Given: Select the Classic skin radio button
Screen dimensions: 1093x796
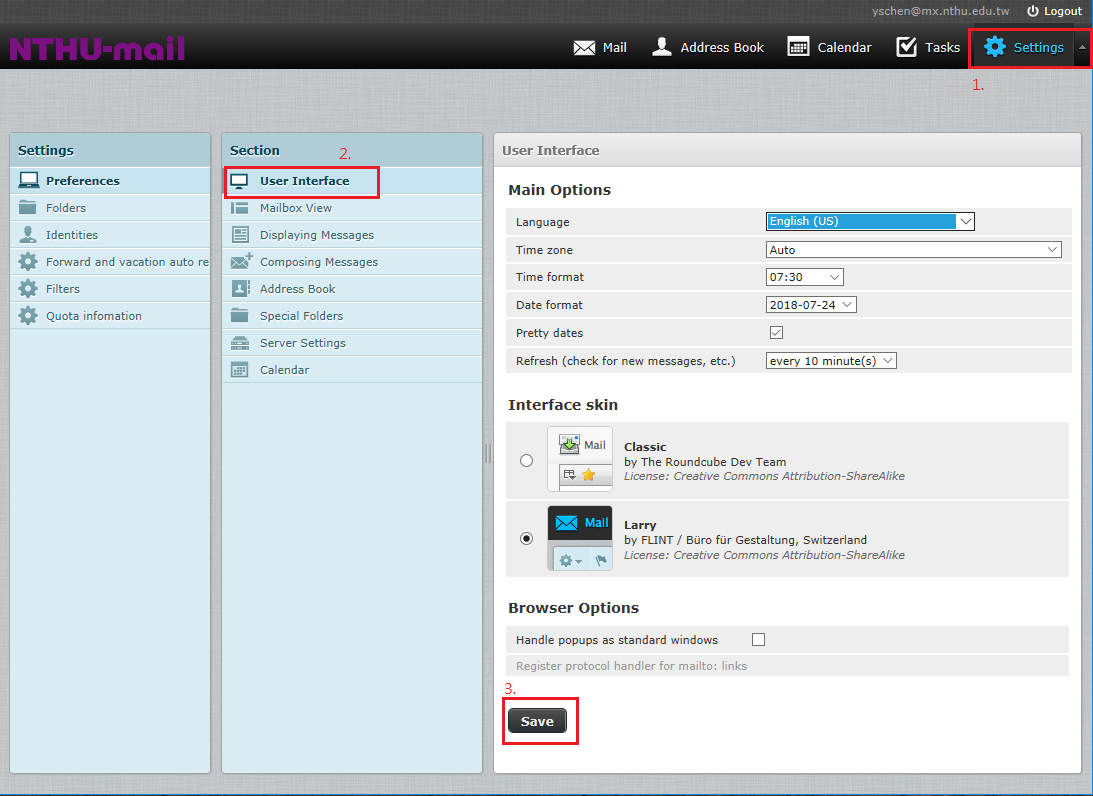Looking at the screenshot, I should (527, 460).
